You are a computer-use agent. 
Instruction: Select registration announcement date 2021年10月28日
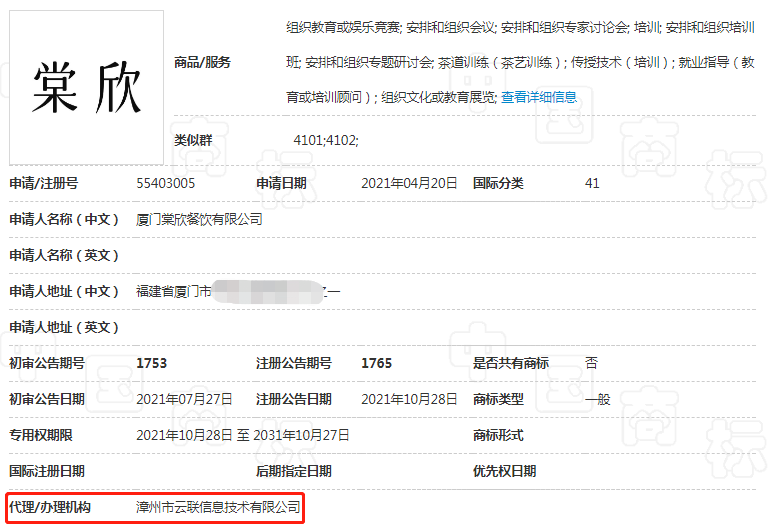coord(409,399)
